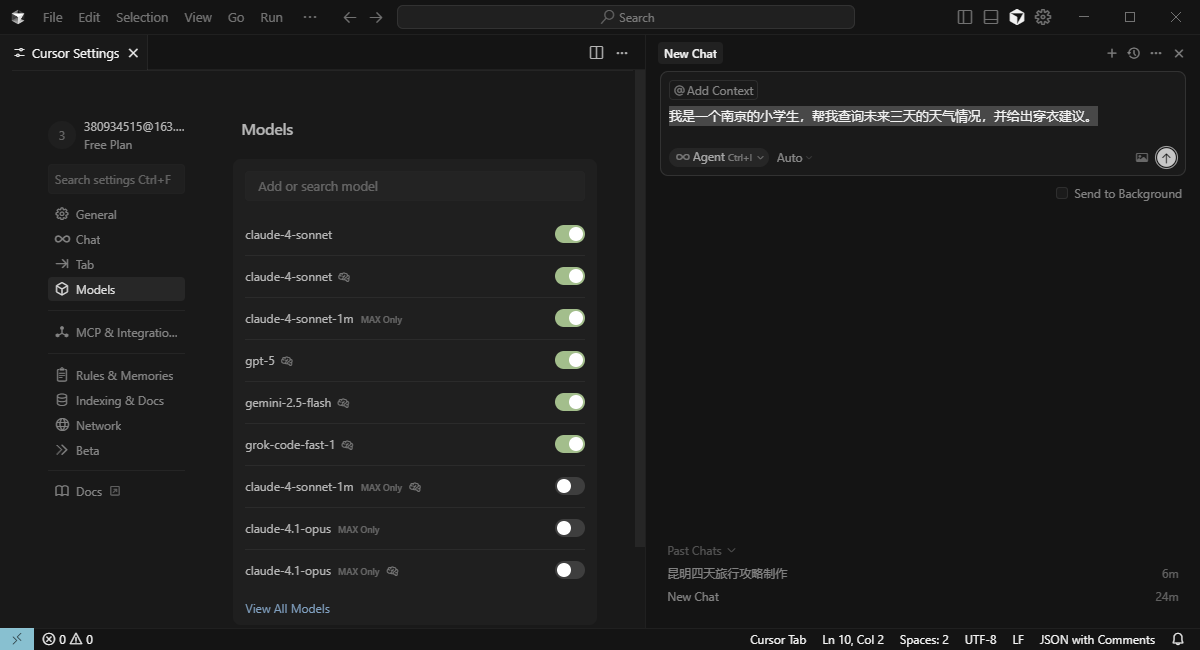The height and width of the screenshot is (650, 1200).
Task: Open the overflow menu ellipsis in menu bar
Action: tap(310, 17)
